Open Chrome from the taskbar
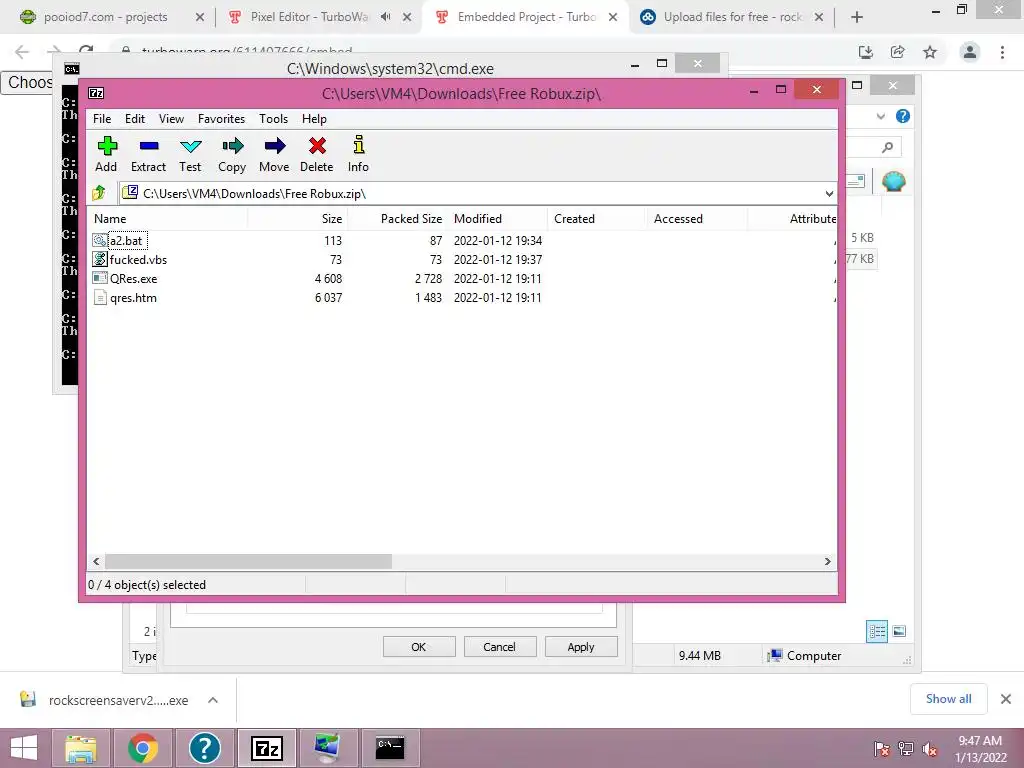Image resolution: width=1024 pixels, height=768 pixels. pos(143,748)
